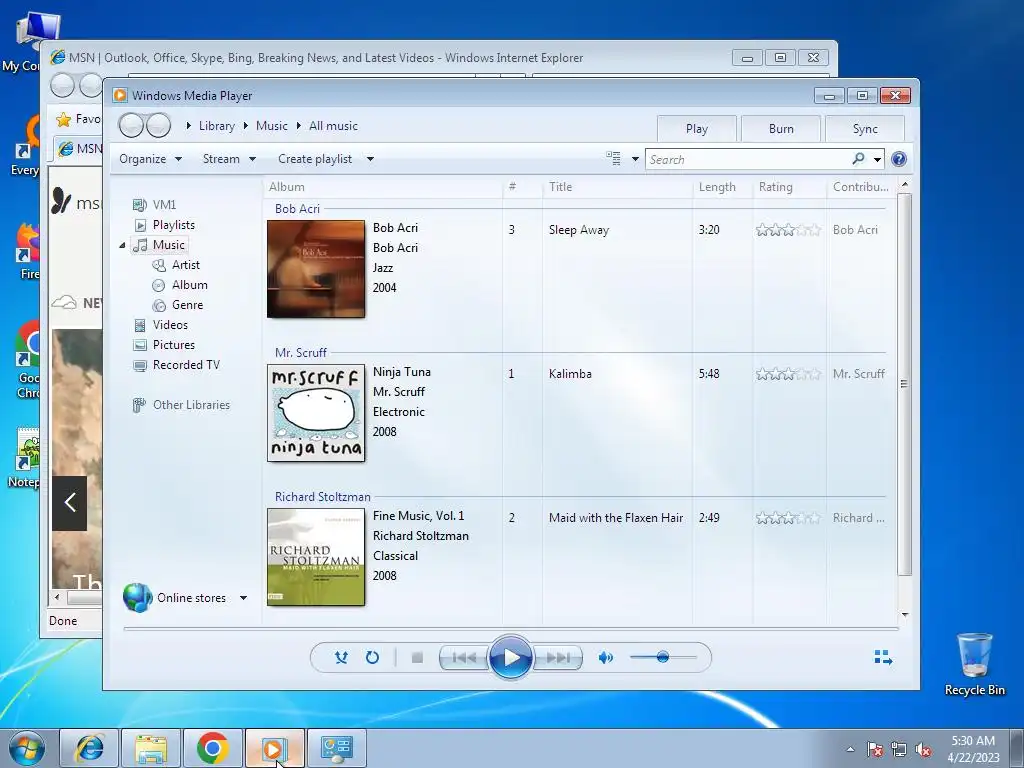Open the Online stores dropdown arrow
1024x768 pixels.
tap(243, 598)
